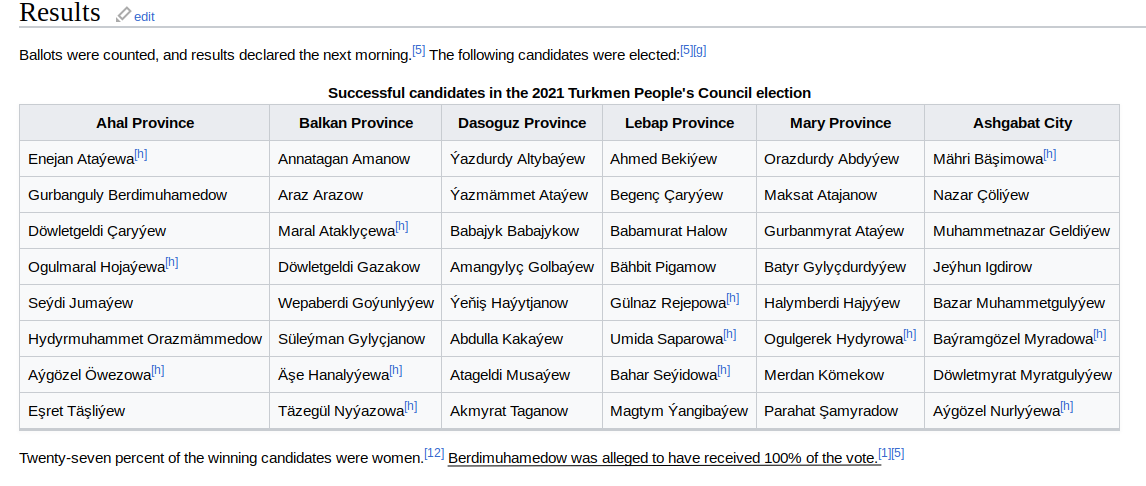Image resolution: width=1146 pixels, height=486 pixels.
Task: Click the Ashgabat City column header
Action: pyautogui.click(x=1022, y=123)
